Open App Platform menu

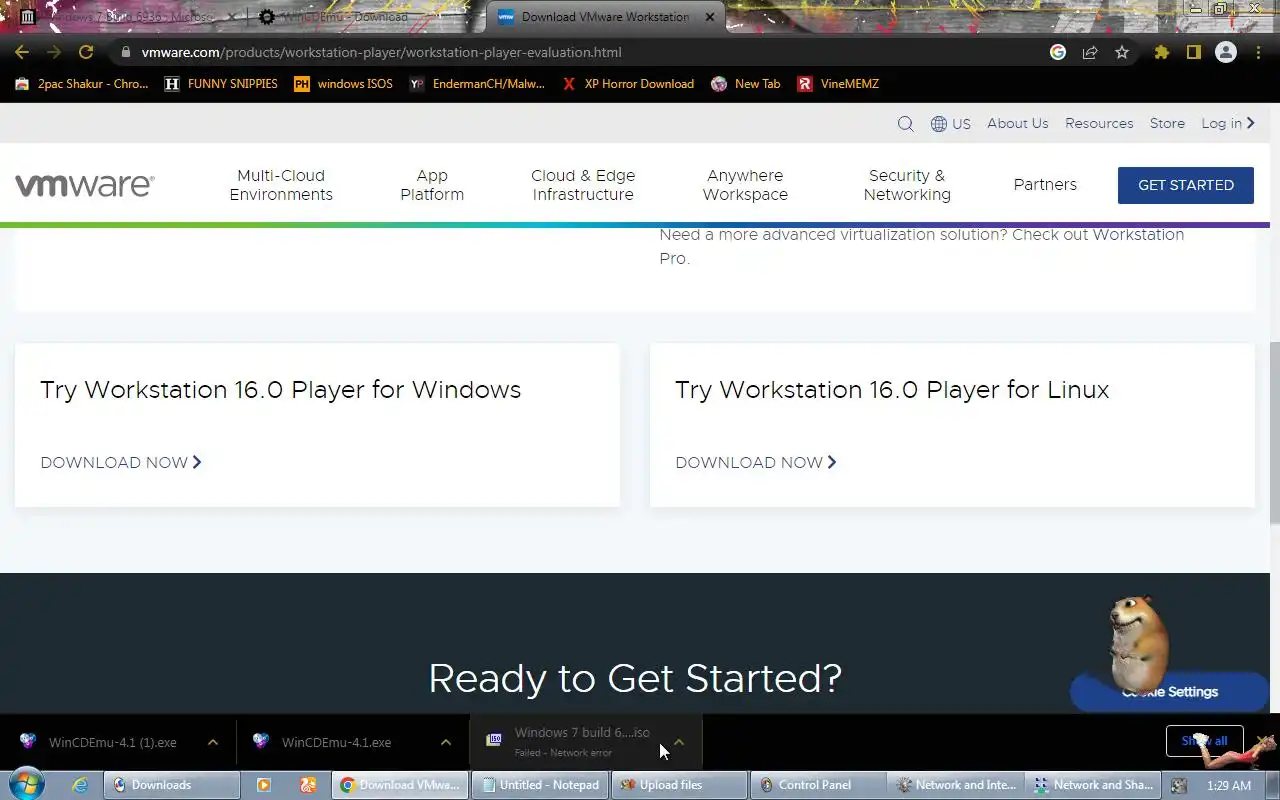coord(432,185)
